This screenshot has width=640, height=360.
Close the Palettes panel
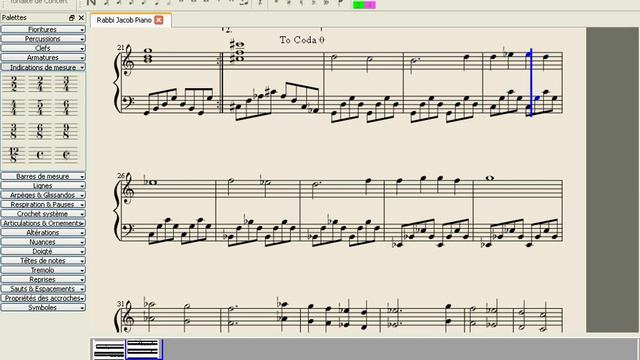81,18
